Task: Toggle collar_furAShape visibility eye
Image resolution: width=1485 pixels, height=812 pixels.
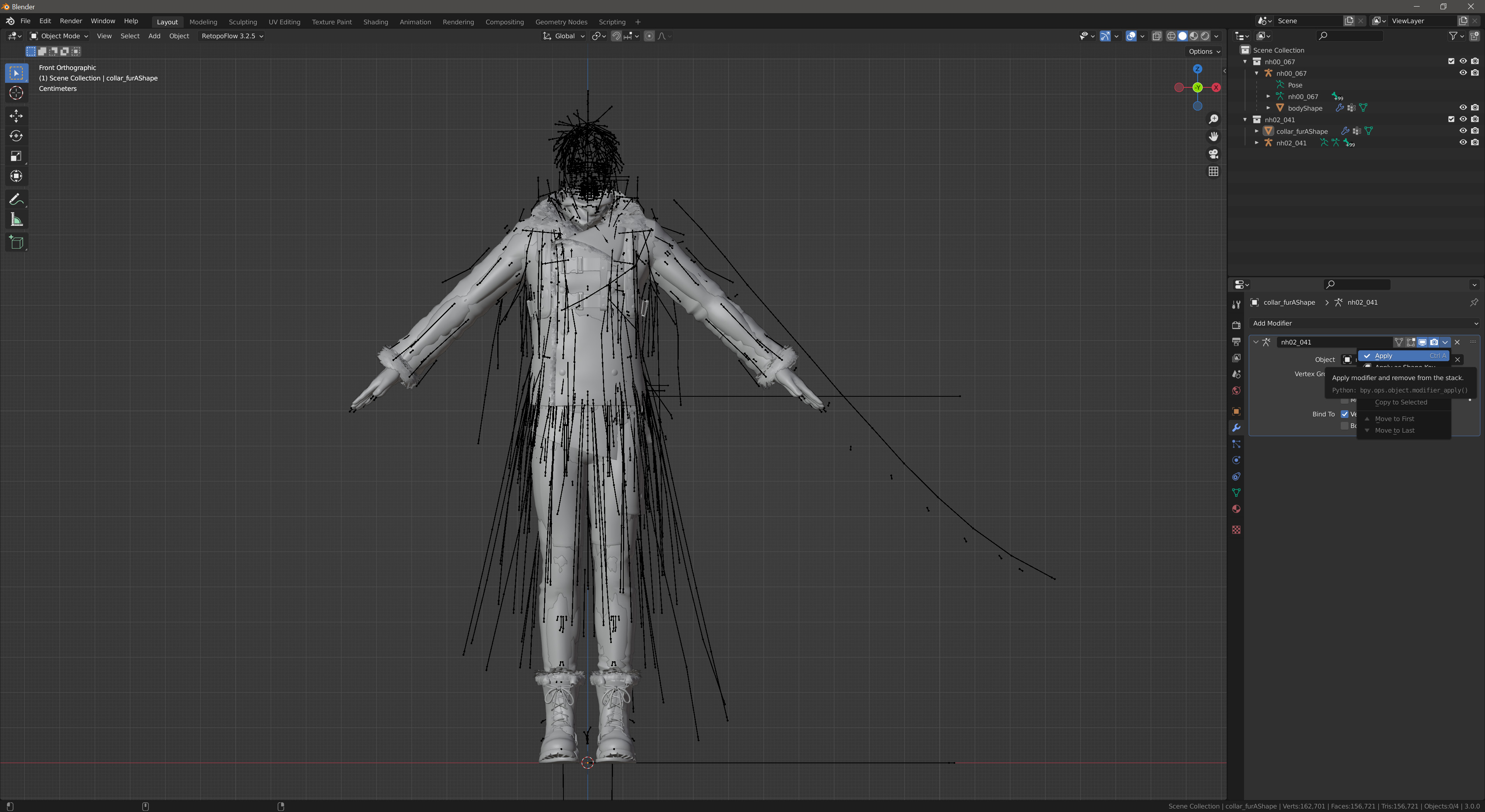Action: [x=1463, y=131]
